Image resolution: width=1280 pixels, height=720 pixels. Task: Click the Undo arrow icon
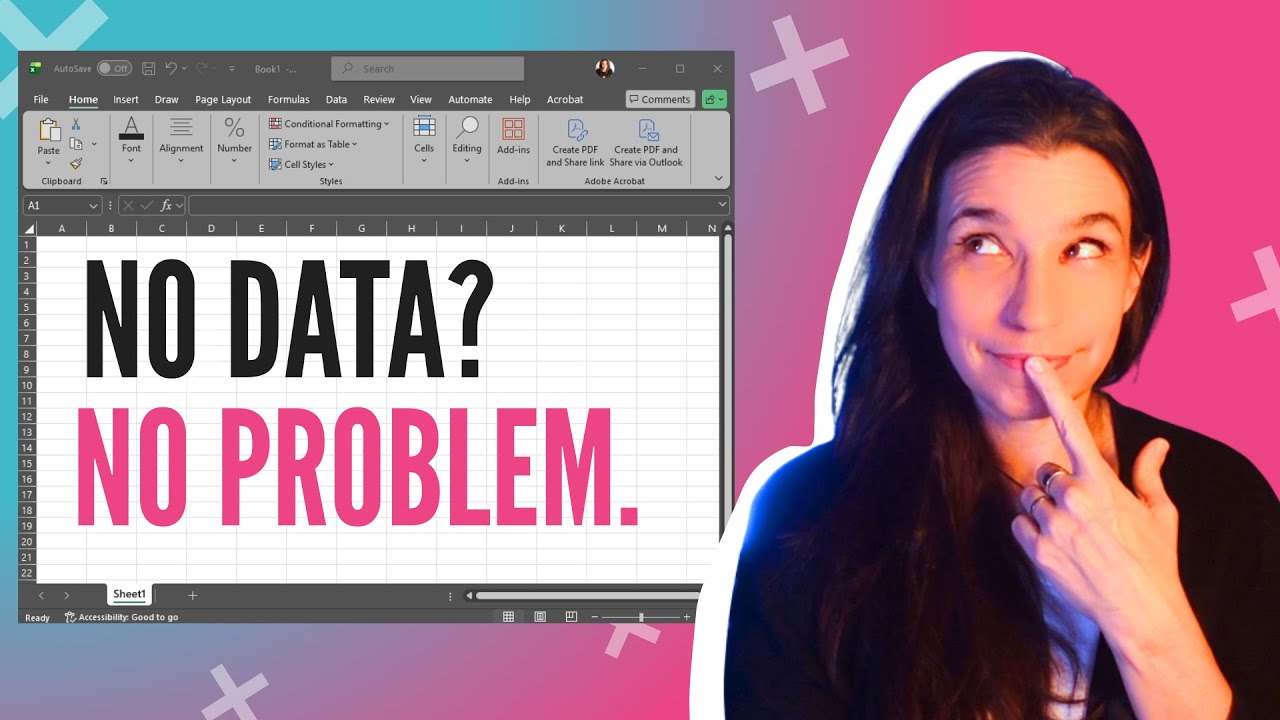[171, 68]
